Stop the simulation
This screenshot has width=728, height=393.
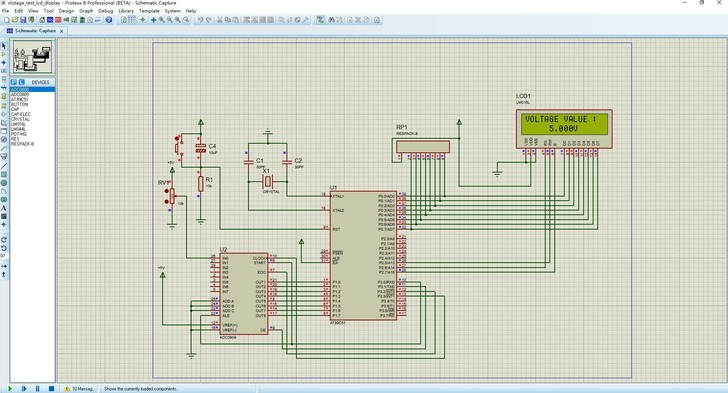coord(52,388)
